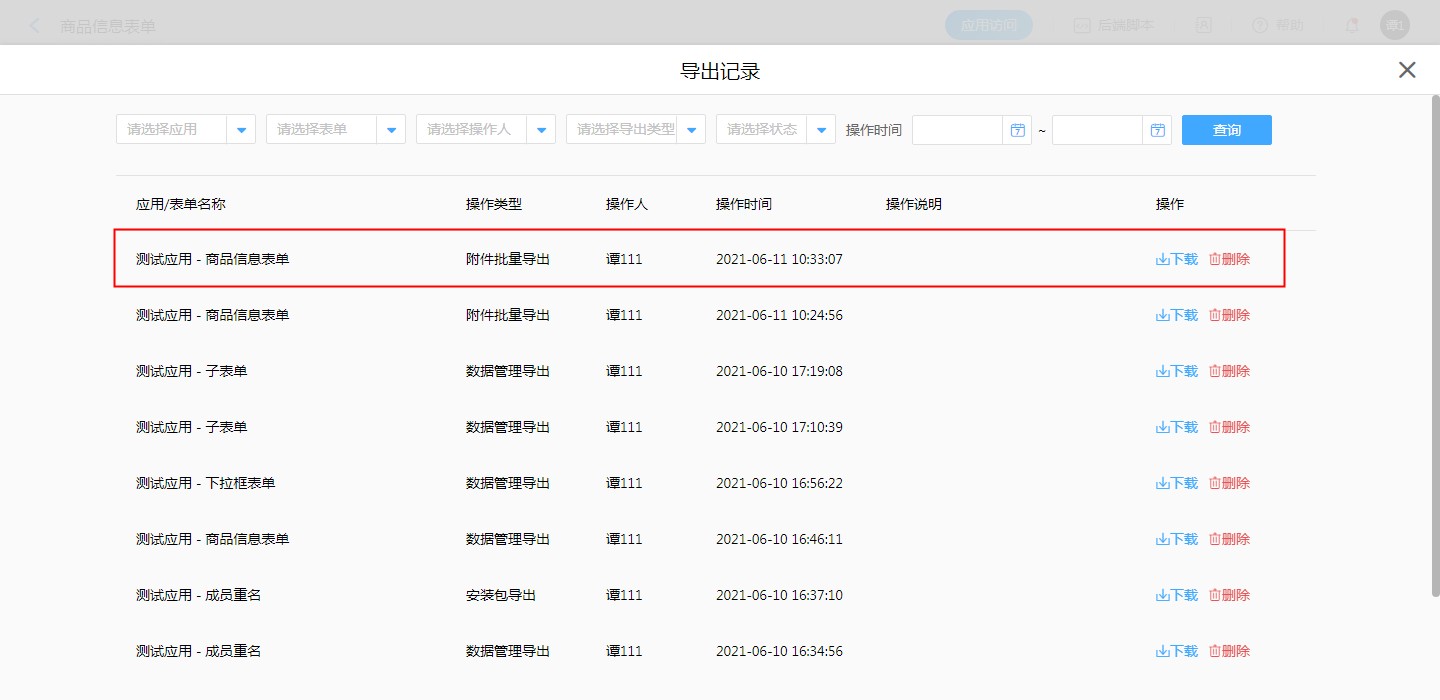
Task: Delete the 10:33:07 export record
Action: (x=1230, y=259)
